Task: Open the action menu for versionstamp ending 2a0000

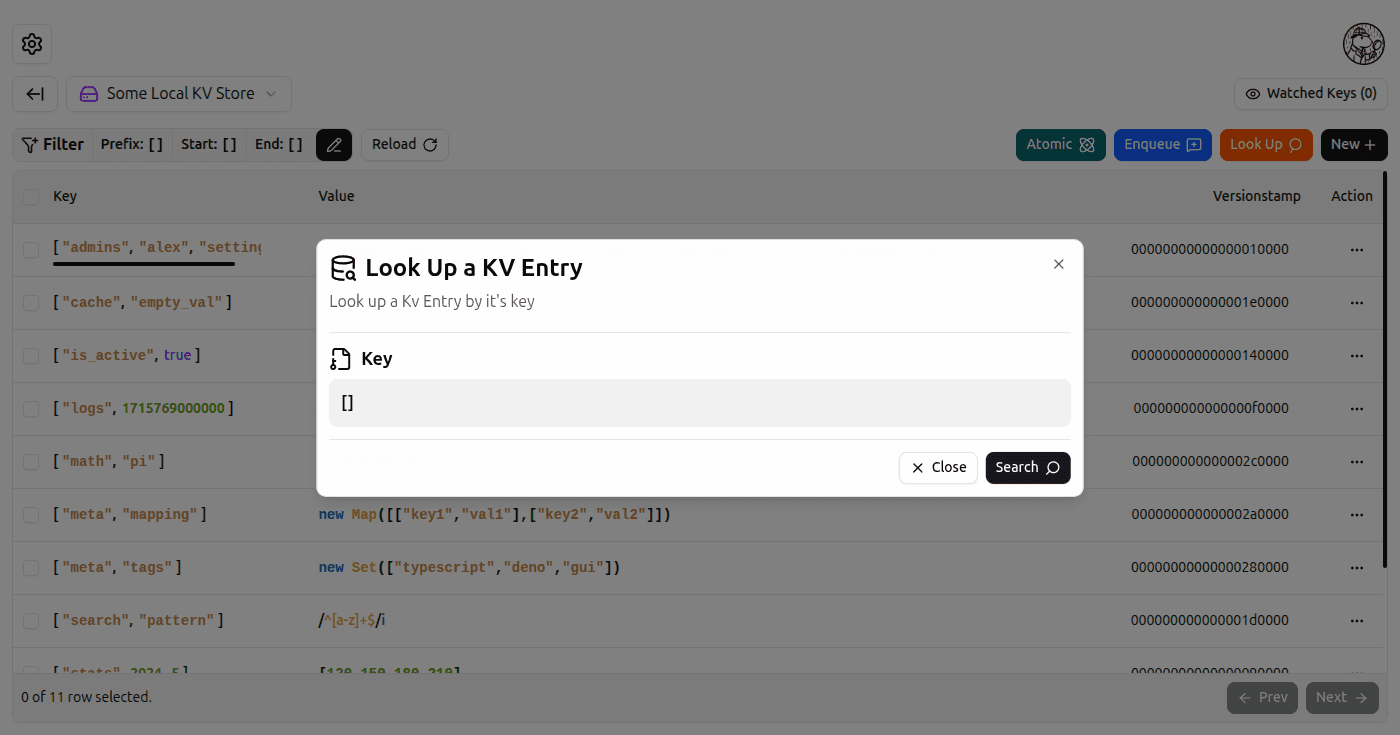Action: point(1357,514)
